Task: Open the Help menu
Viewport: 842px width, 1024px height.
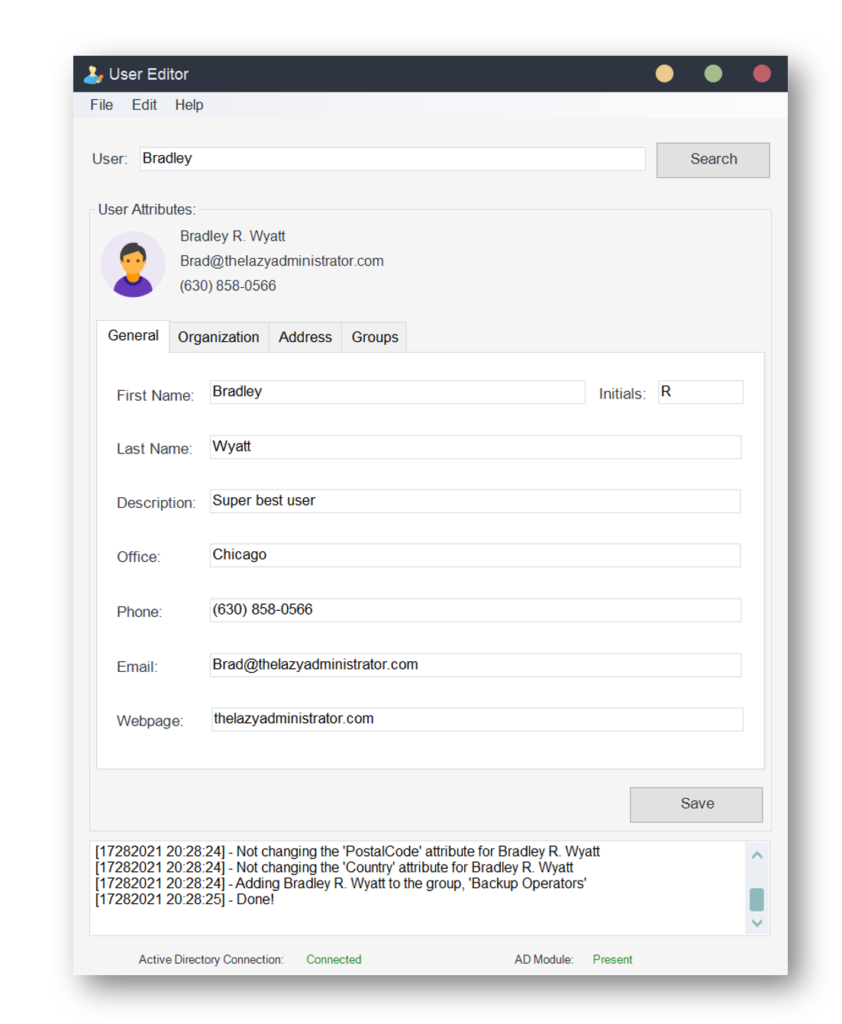Action: tap(189, 105)
